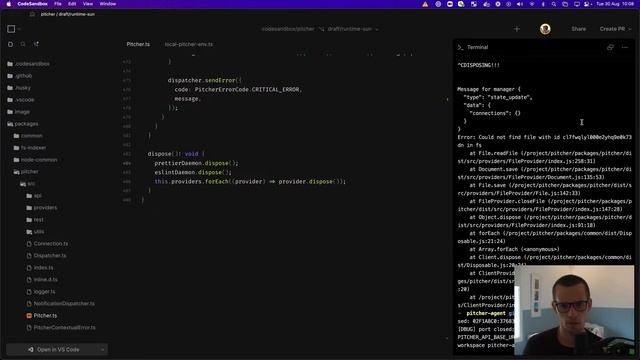Open the CodeSandbox main menu square icon
Screen dimensions: 640x360
(x=11, y=29)
